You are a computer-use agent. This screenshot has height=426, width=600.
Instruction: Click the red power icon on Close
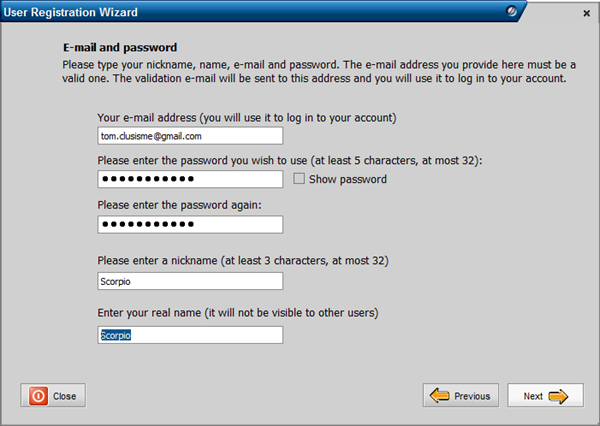(x=38, y=396)
